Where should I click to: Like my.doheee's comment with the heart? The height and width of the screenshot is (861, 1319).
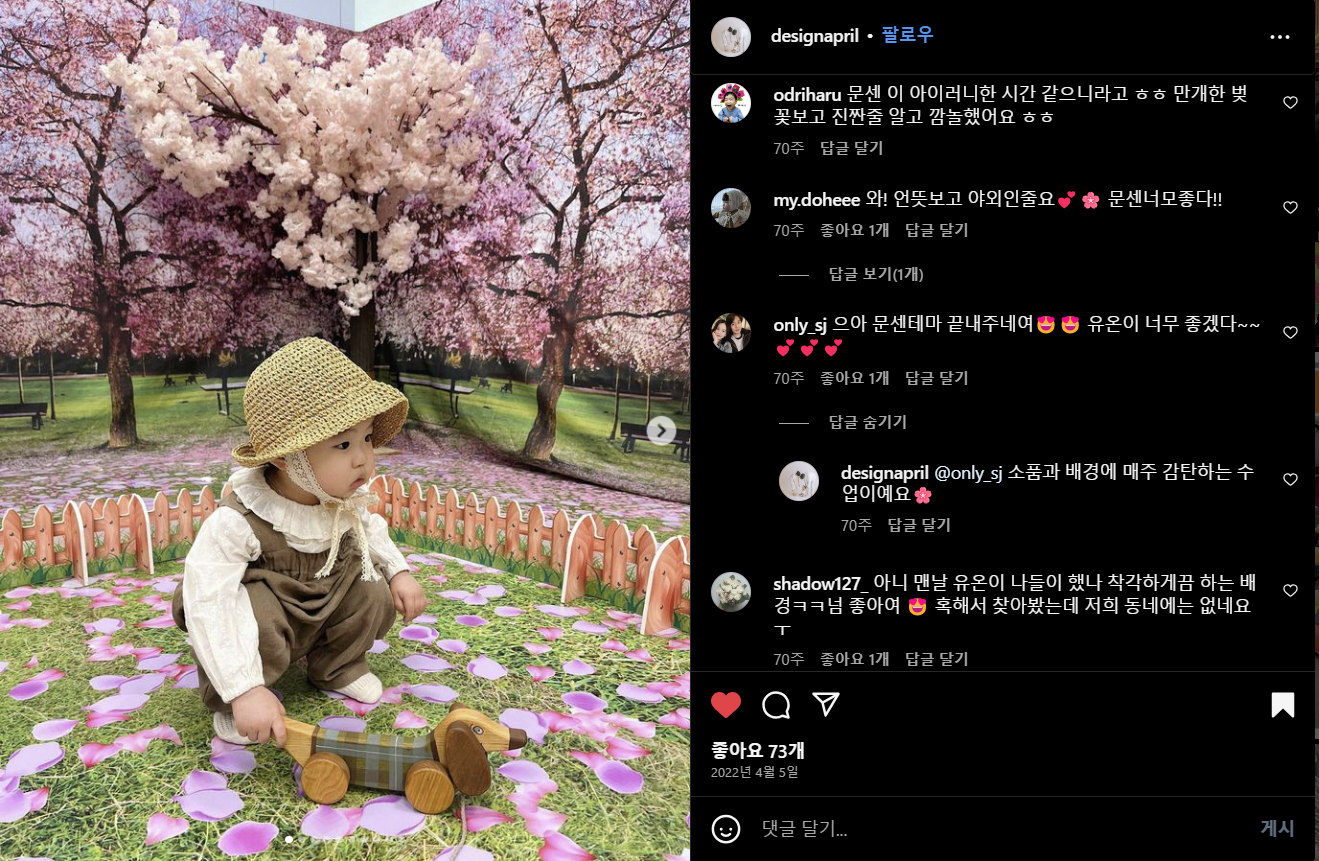[x=1290, y=208]
